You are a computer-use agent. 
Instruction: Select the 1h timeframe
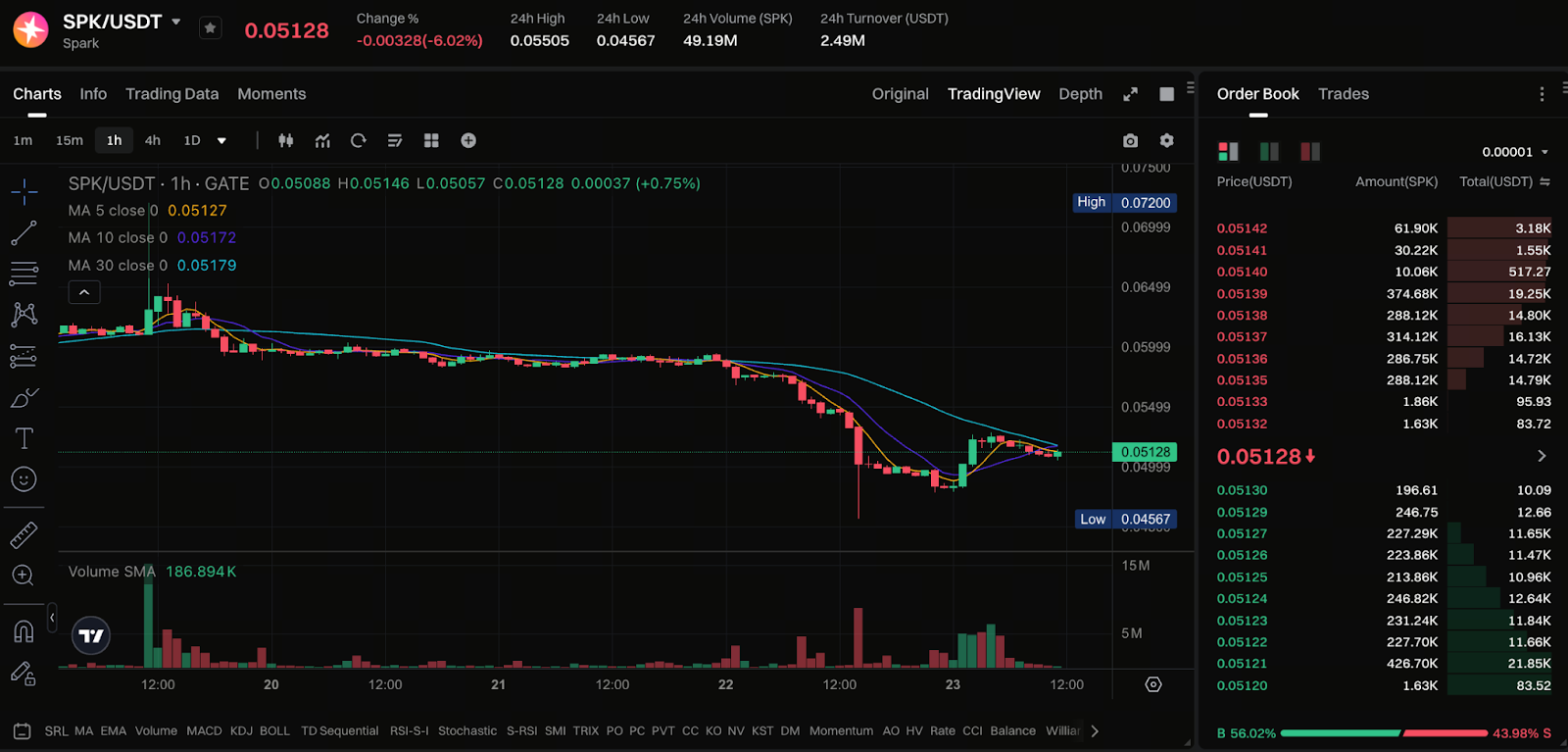click(x=115, y=140)
